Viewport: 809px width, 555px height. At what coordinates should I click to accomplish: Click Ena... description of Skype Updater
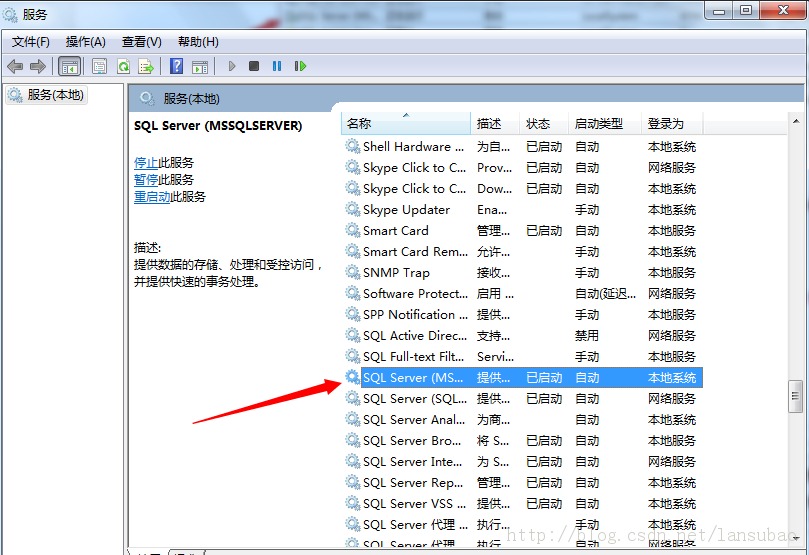[x=492, y=209]
